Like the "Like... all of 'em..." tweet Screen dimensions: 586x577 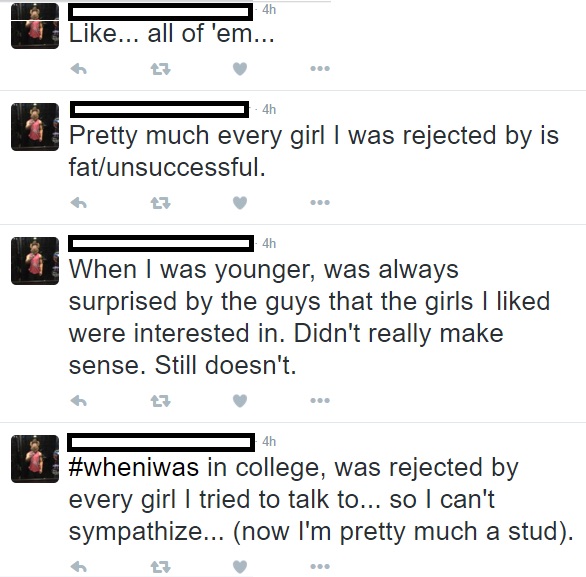click(x=240, y=69)
